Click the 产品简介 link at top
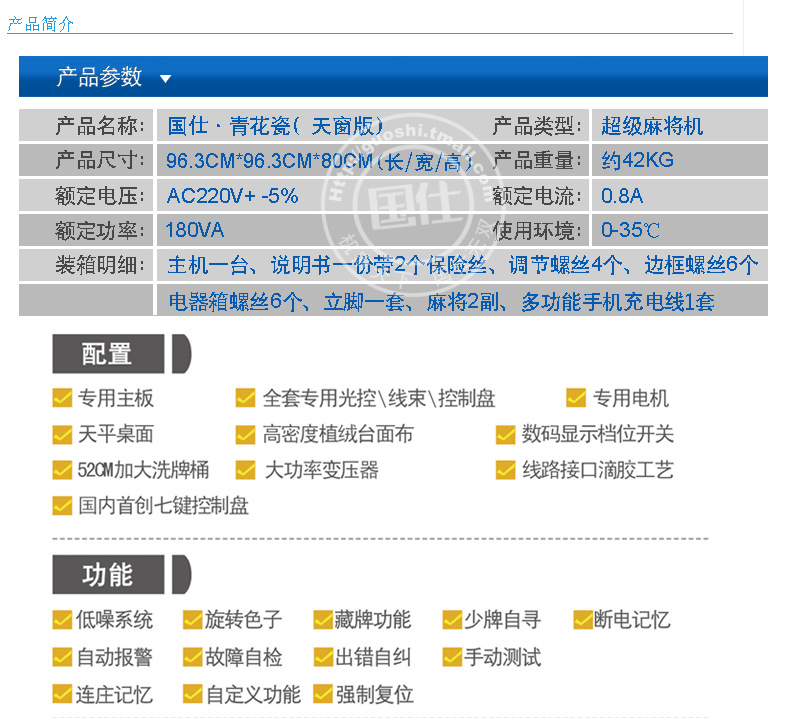Screen dimensions: 789x718 (x=40, y=24)
